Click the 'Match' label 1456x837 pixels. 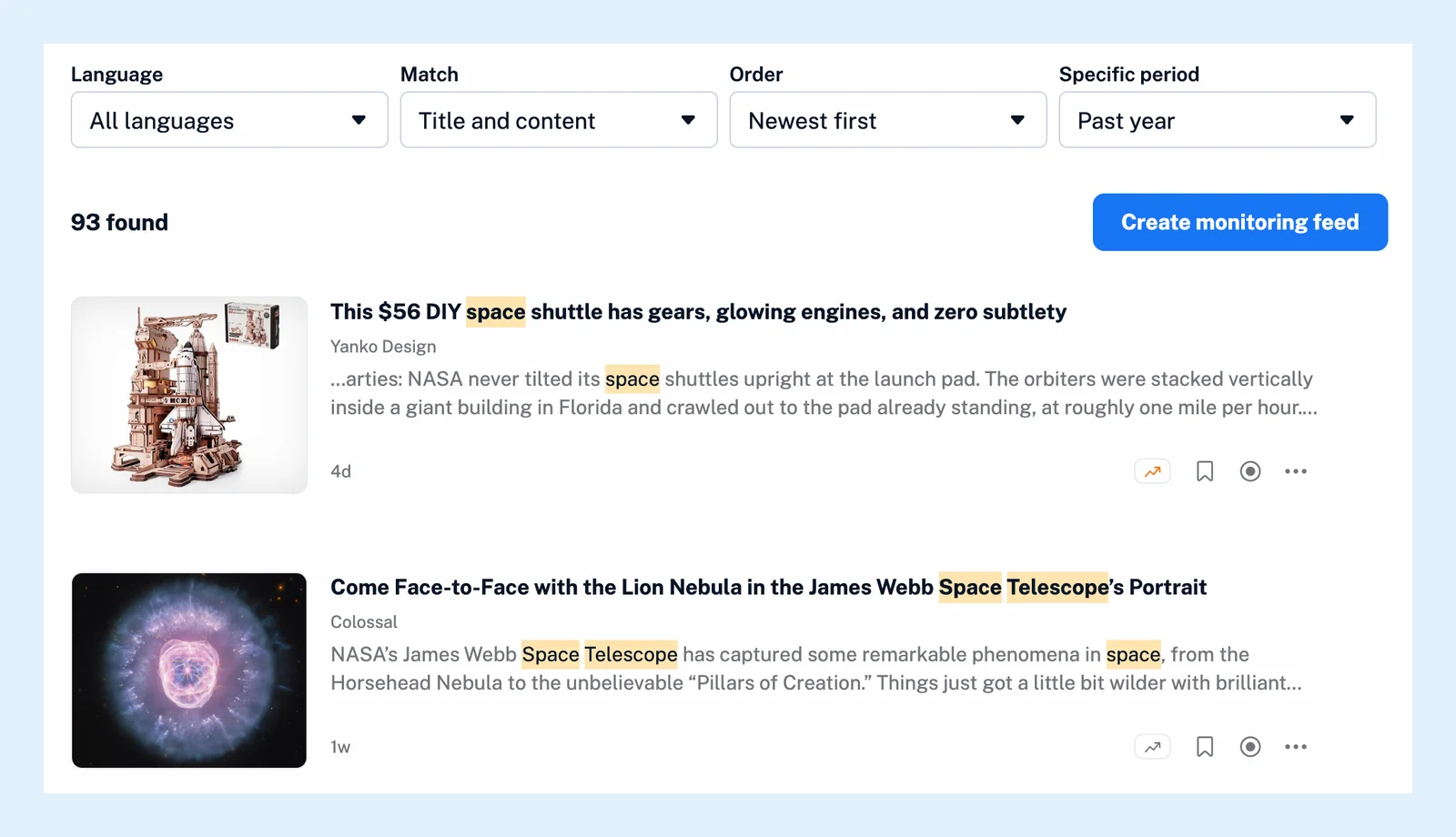pyautogui.click(x=430, y=75)
